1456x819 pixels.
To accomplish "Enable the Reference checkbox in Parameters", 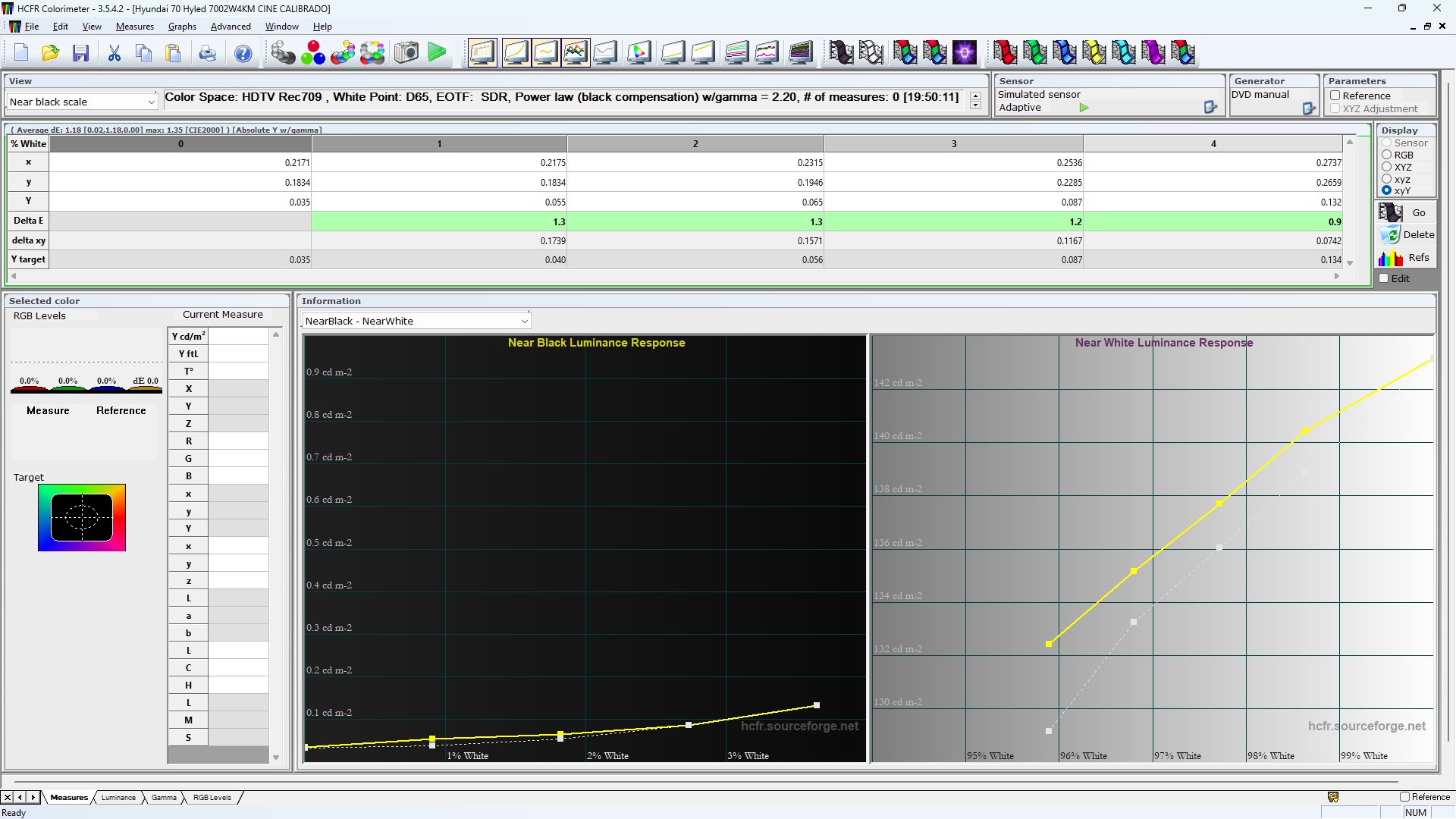I will [1335, 96].
